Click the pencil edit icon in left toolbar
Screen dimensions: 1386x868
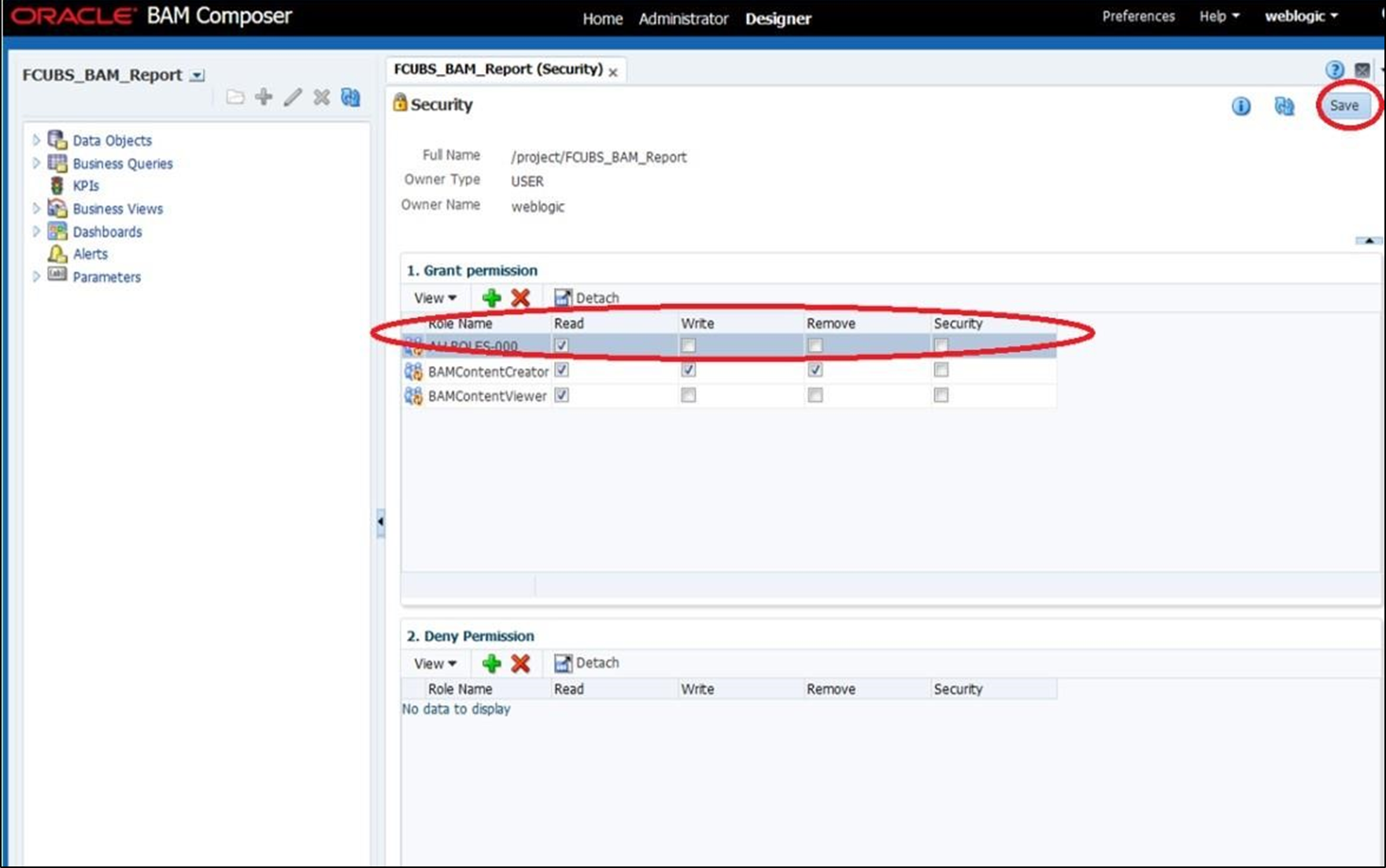pos(293,97)
